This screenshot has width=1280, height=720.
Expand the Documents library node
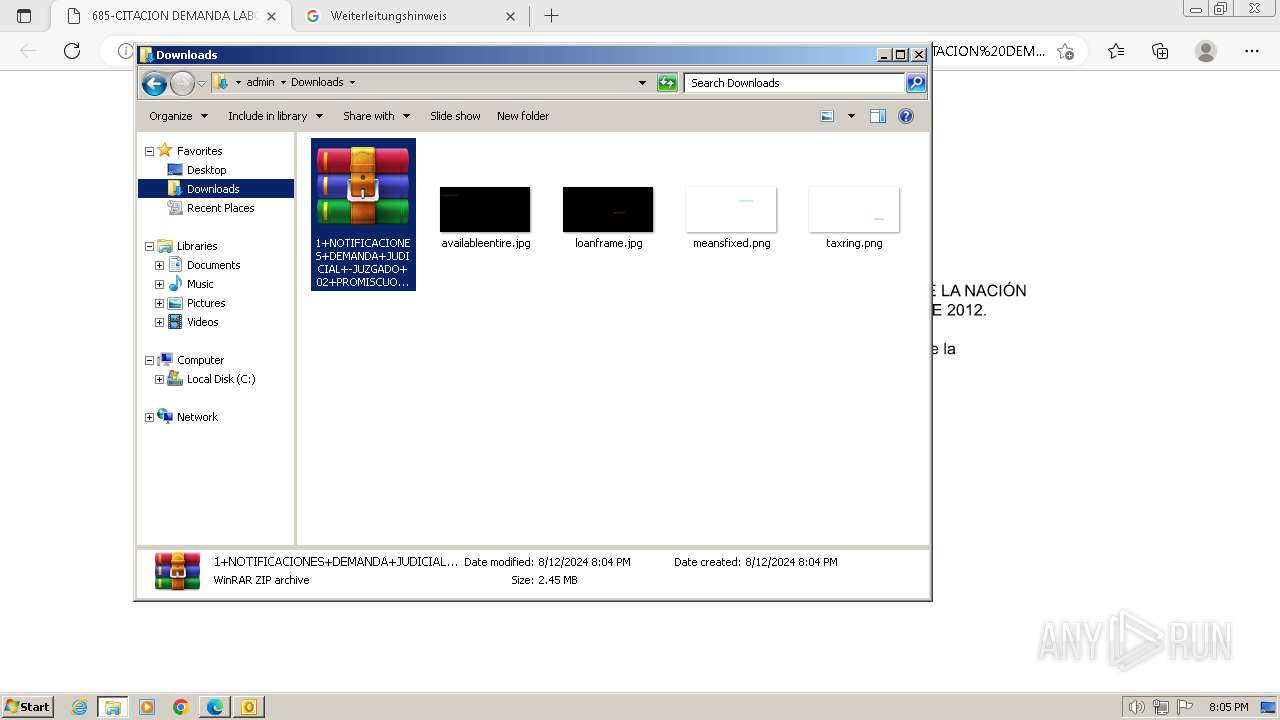pos(159,266)
